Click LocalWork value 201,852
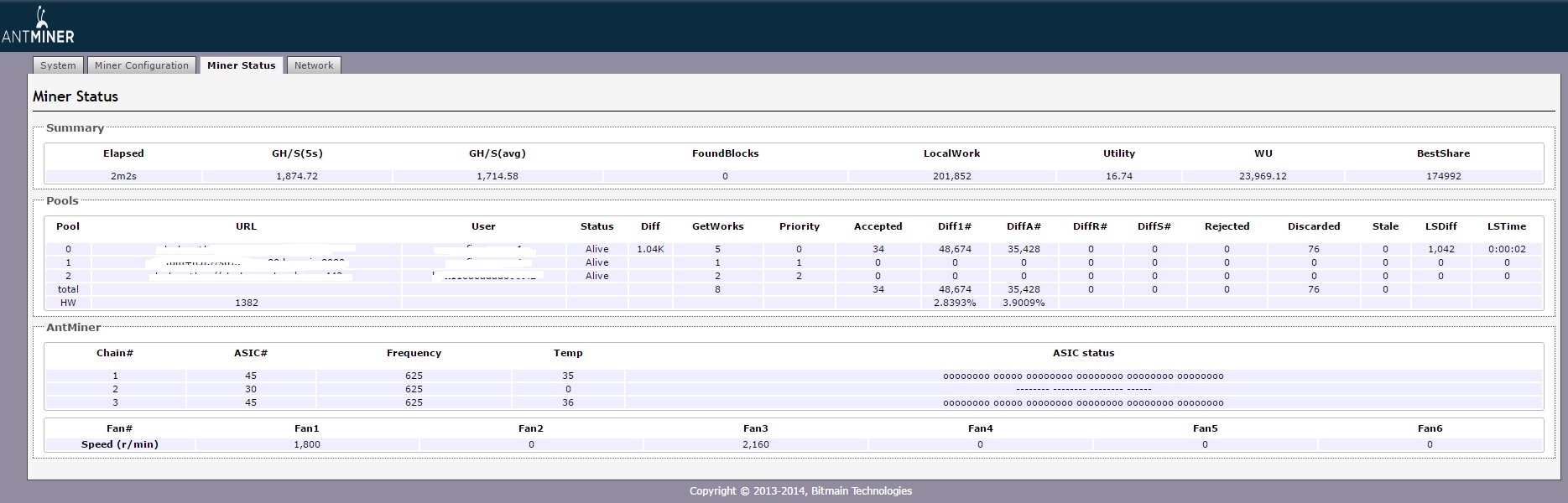The width and height of the screenshot is (1568, 503). point(952,176)
